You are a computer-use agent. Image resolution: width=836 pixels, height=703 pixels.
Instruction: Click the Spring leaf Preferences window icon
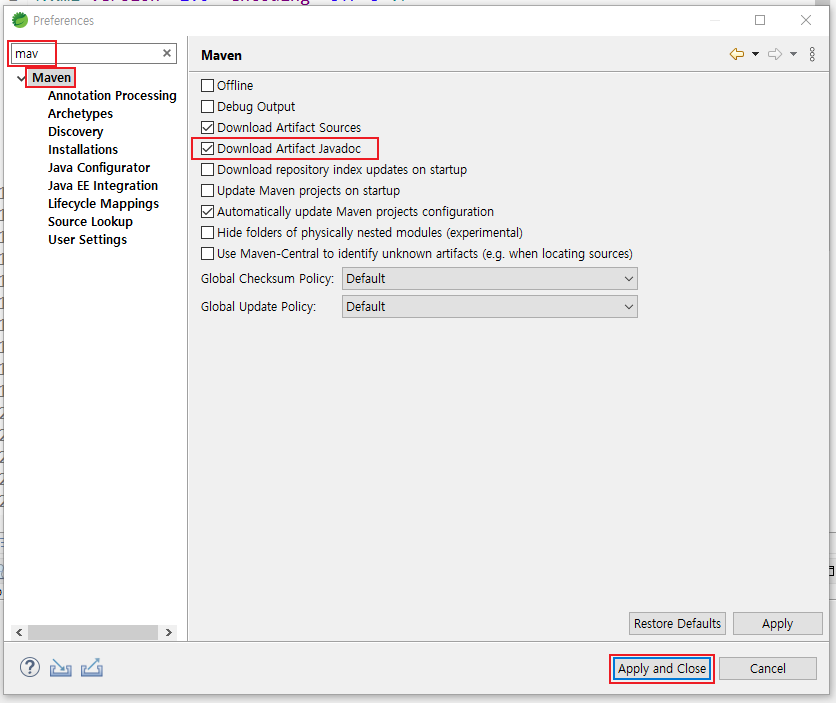point(20,20)
